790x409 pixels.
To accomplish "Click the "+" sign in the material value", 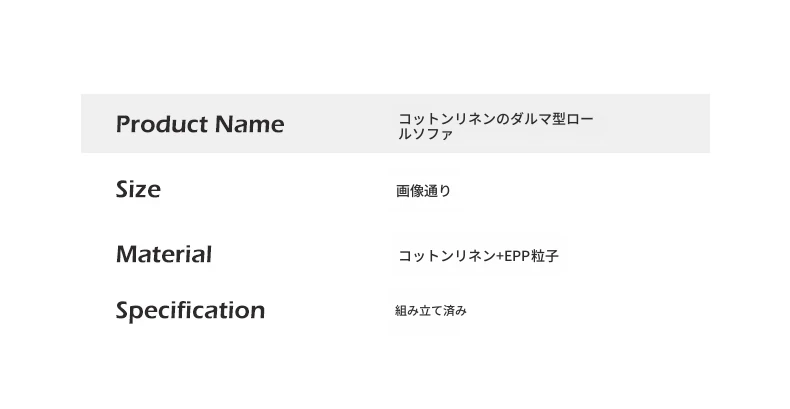I will (500, 256).
